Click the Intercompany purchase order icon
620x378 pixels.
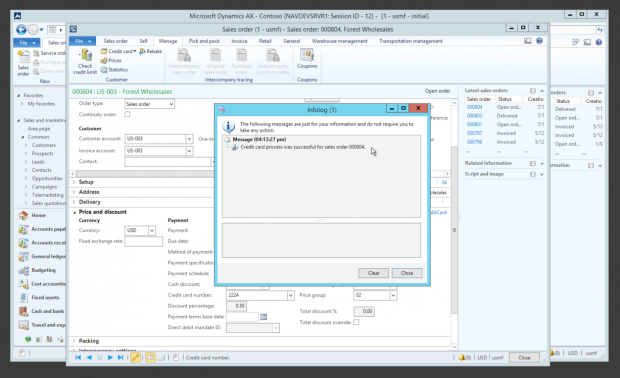tap(272, 61)
